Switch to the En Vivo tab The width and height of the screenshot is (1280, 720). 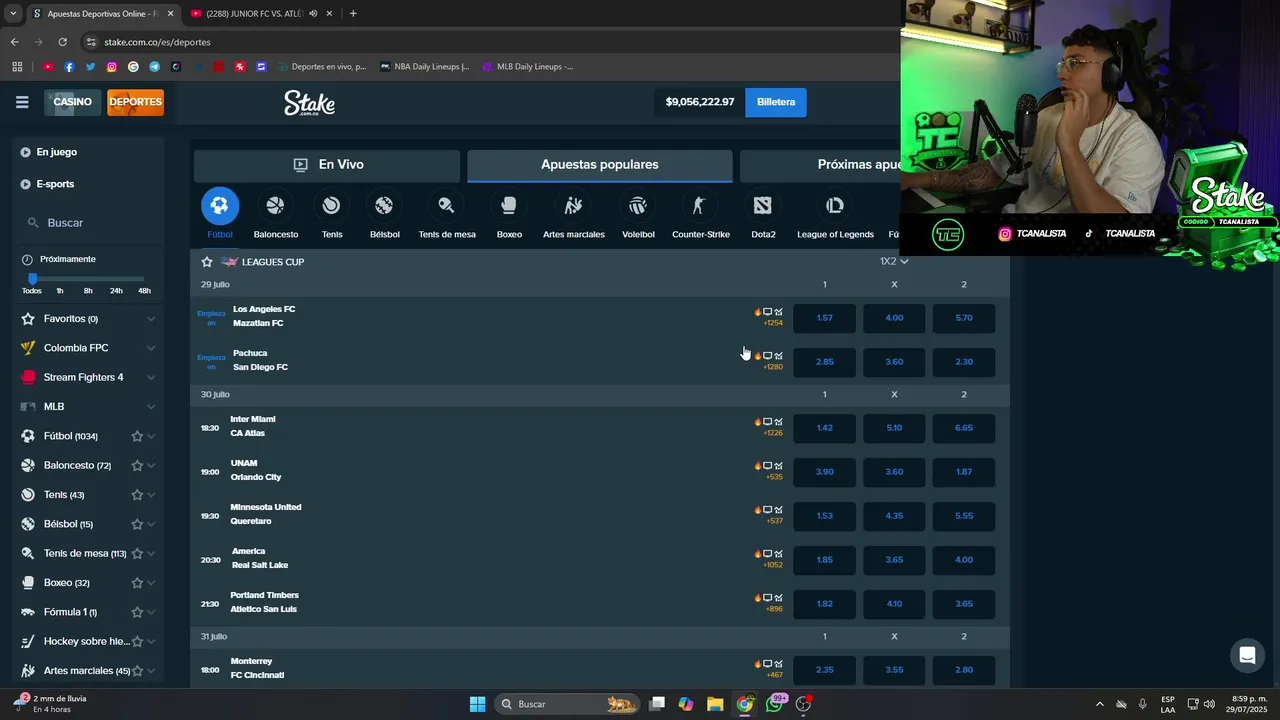327,165
